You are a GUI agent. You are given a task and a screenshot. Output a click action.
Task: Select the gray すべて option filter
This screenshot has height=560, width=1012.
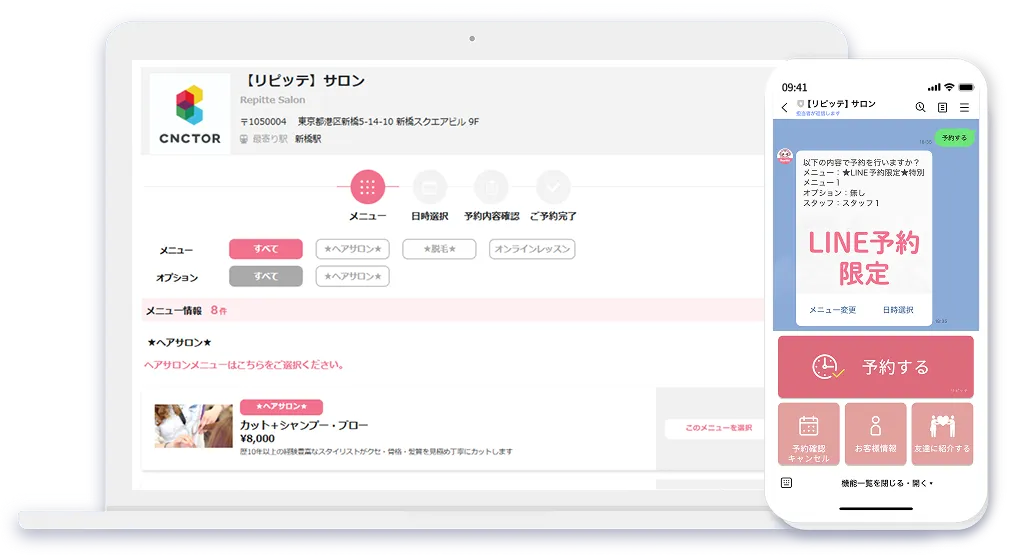tap(265, 276)
